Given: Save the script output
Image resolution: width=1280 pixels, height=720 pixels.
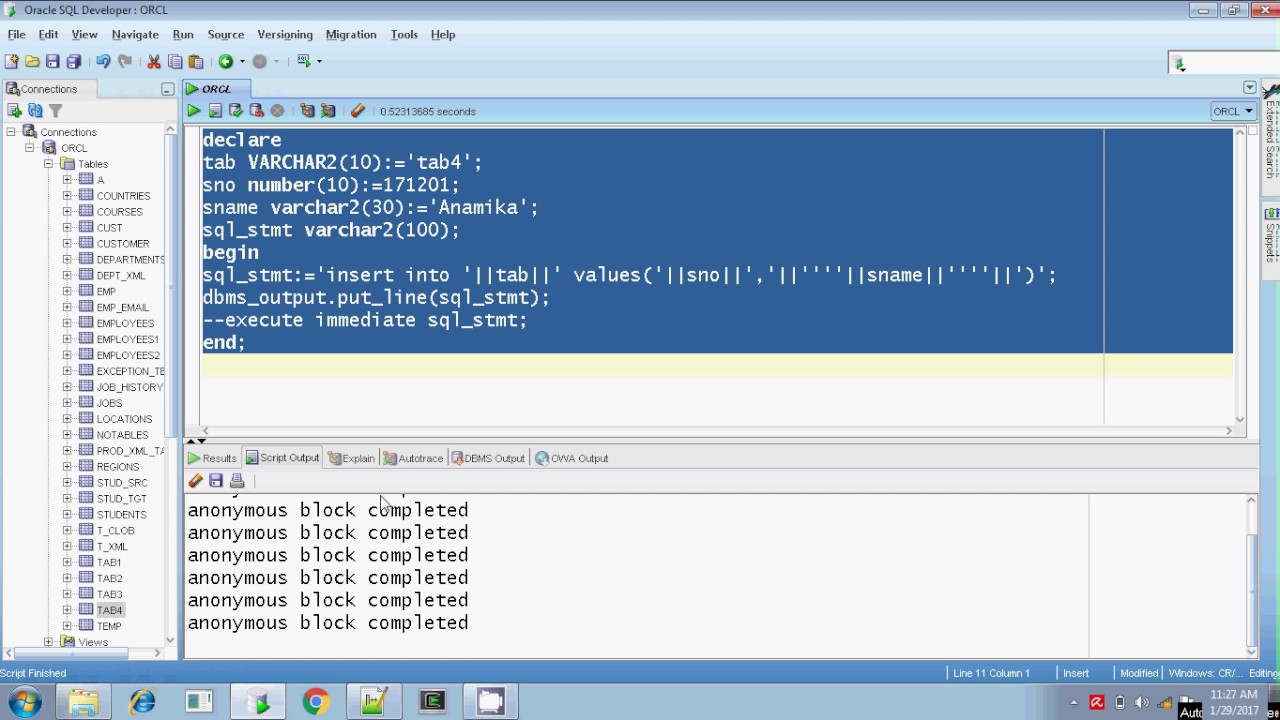Looking at the screenshot, I should click(216, 481).
